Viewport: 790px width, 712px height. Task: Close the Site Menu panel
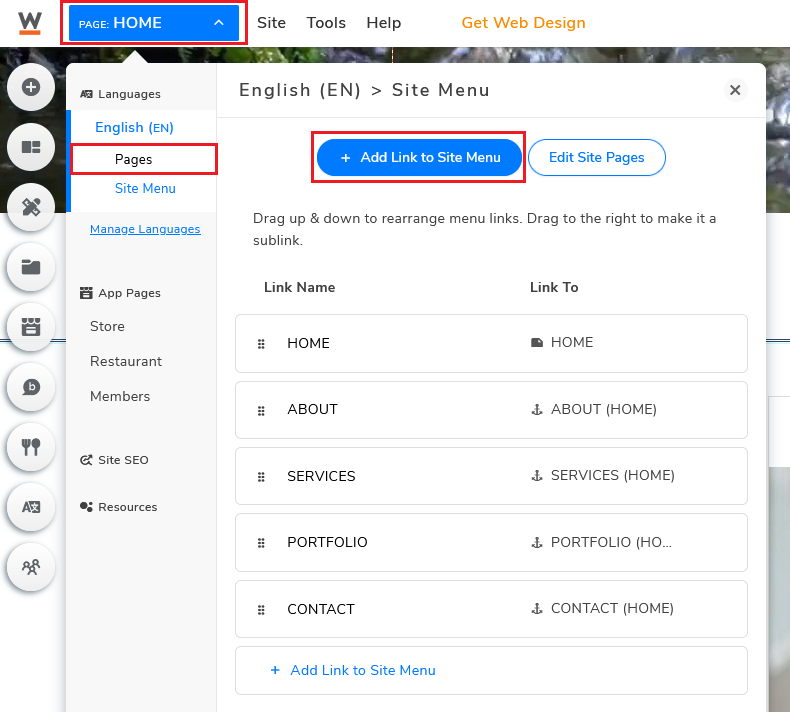(735, 90)
